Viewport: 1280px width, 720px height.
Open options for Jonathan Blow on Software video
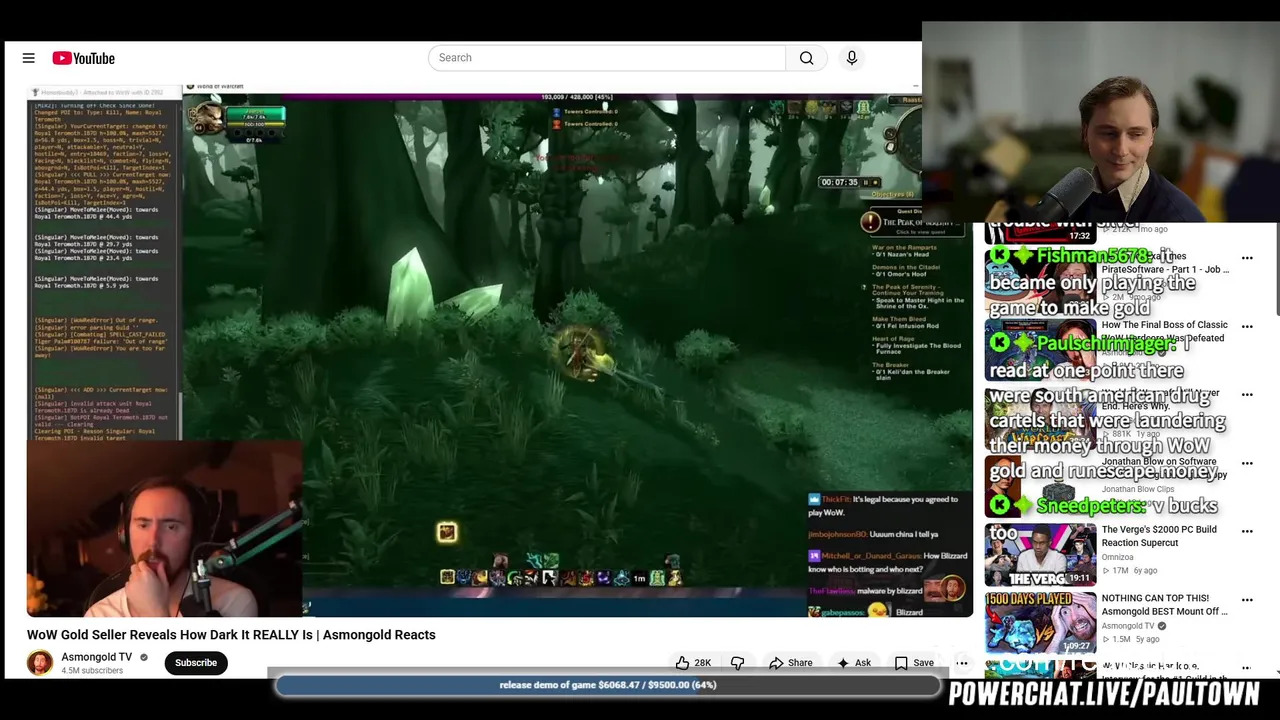tap(1247, 464)
